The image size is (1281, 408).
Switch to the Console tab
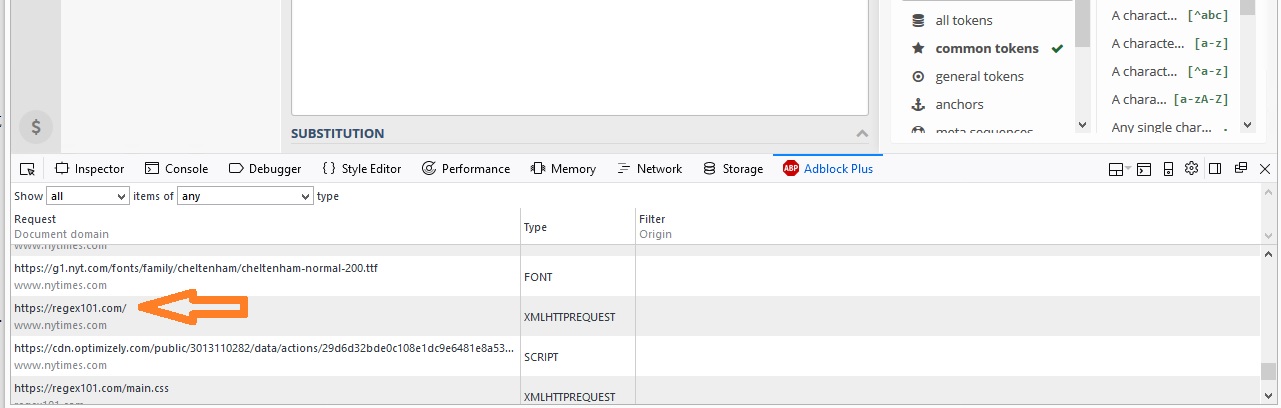176,169
